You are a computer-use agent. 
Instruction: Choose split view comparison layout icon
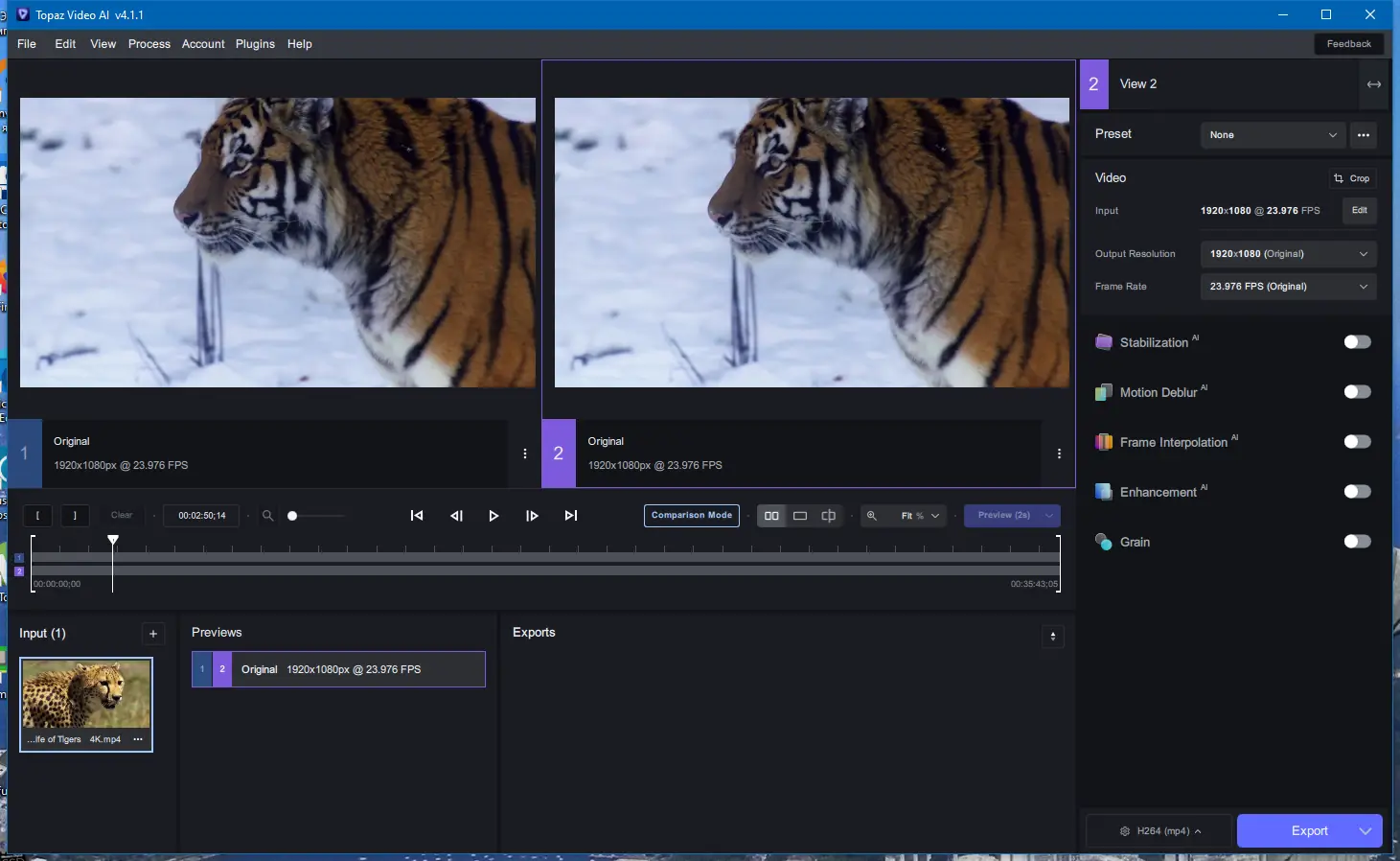coord(829,516)
